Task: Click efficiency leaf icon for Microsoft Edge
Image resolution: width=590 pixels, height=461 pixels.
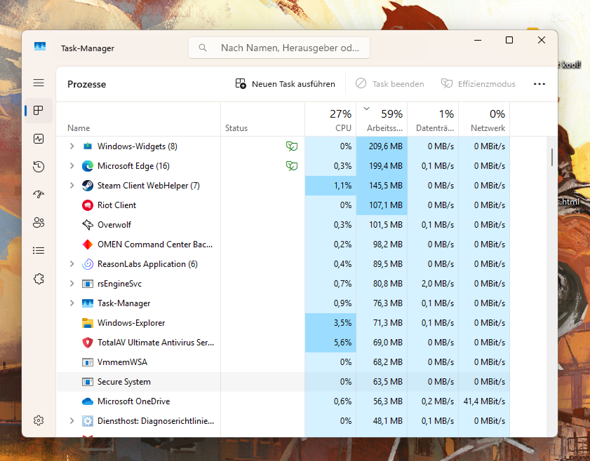Action: coord(292,166)
